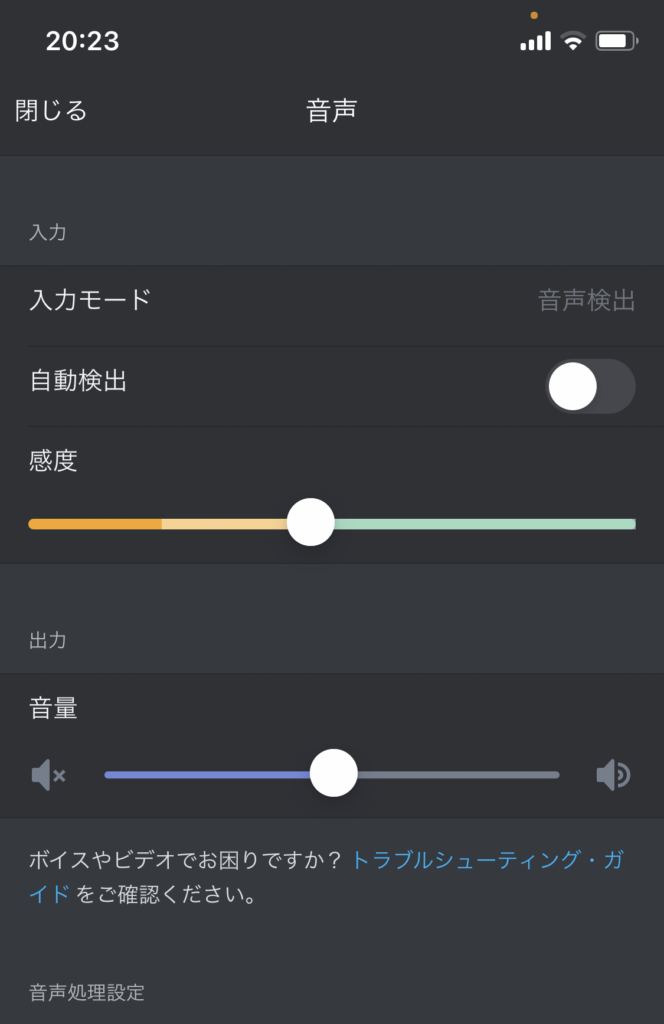
Task: Toggle the 自動検出 switch
Action: click(x=590, y=387)
